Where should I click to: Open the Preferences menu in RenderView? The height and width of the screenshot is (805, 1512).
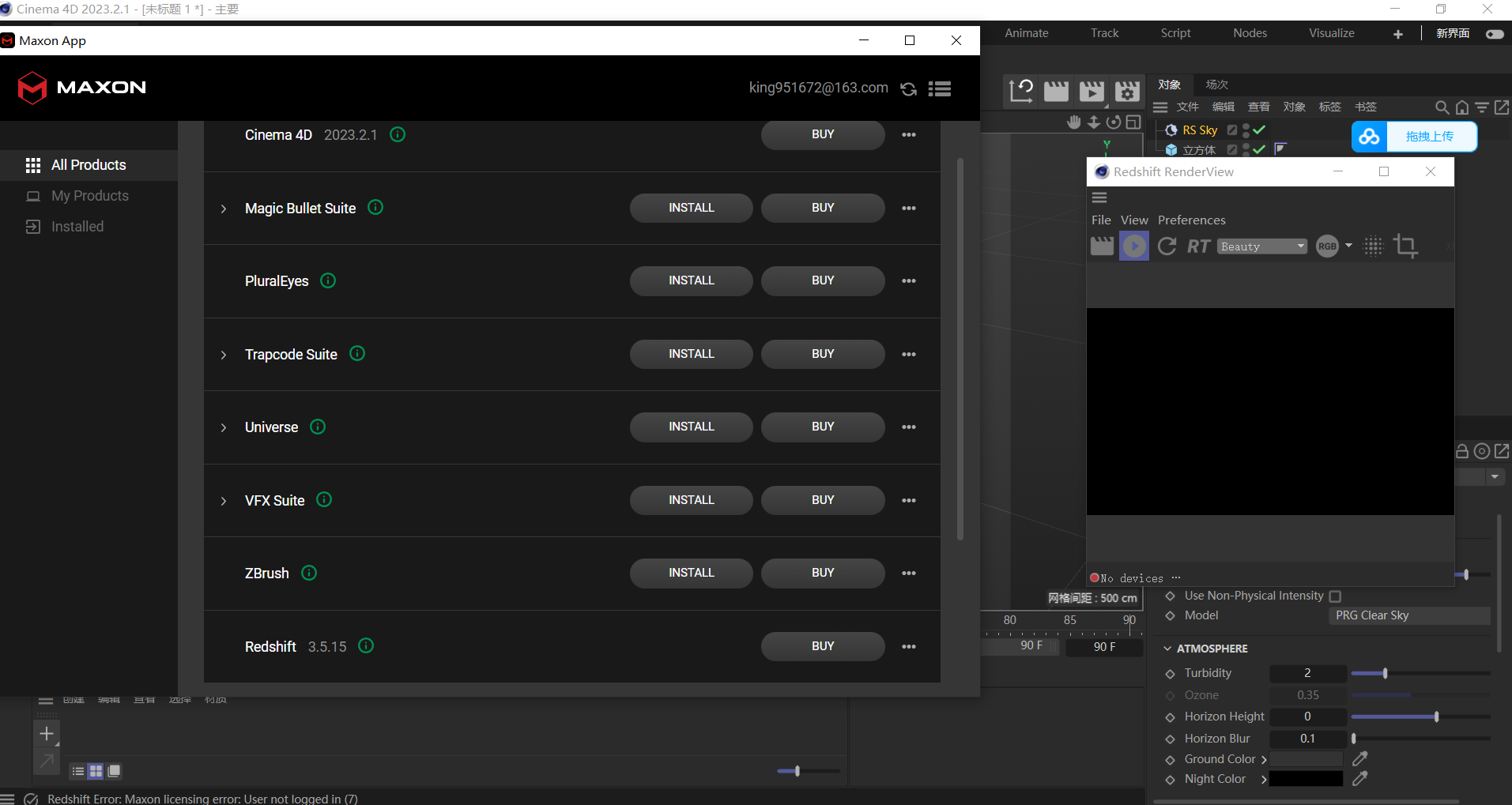click(1191, 220)
